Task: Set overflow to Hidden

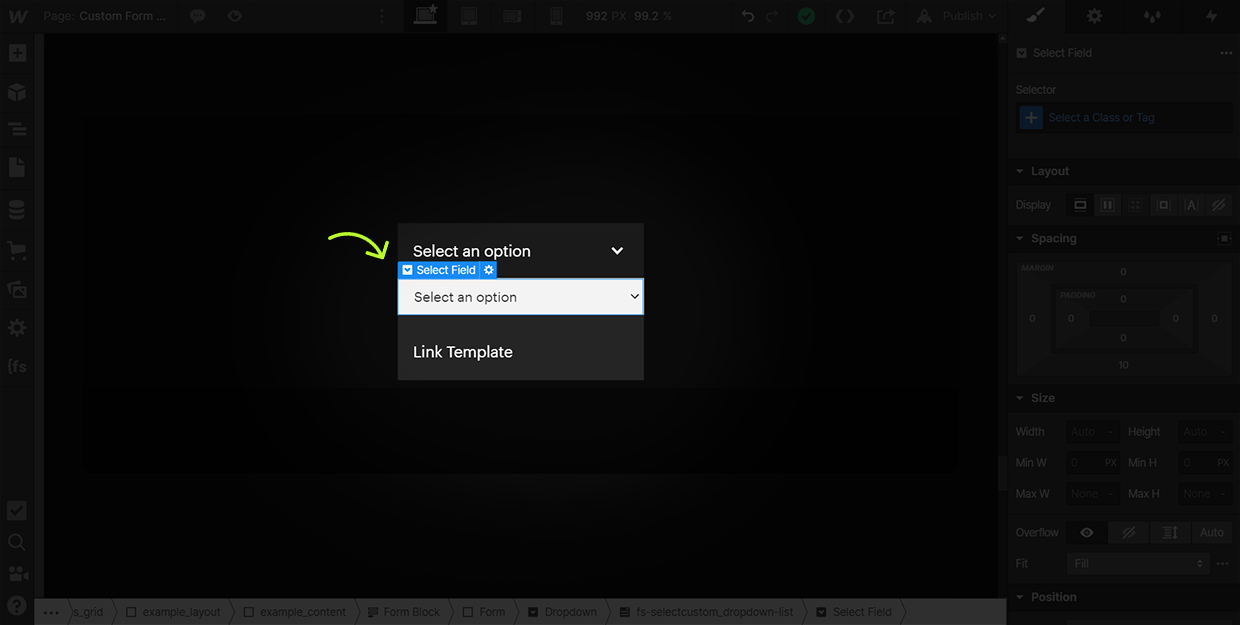Action: click(x=1129, y=533)
